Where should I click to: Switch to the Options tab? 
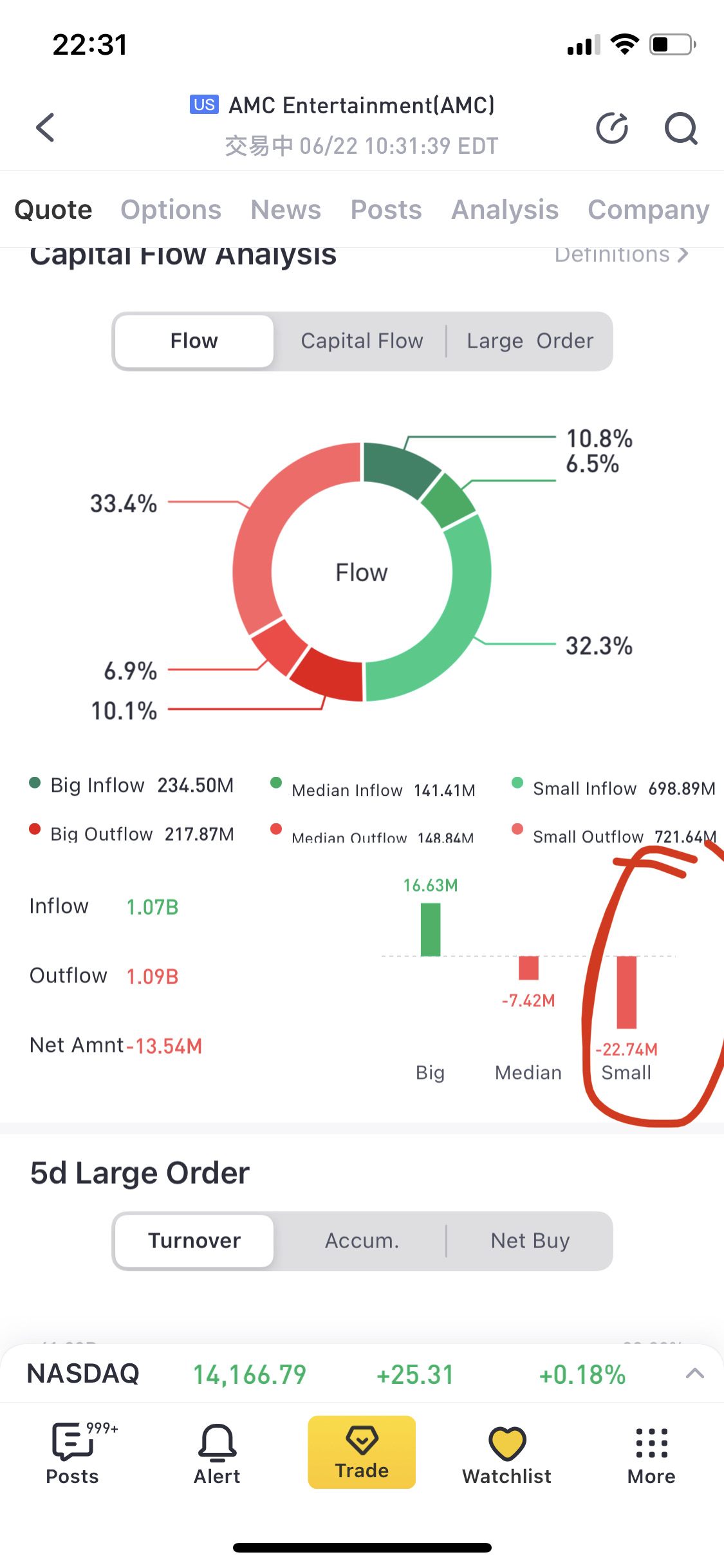(171, 210)
